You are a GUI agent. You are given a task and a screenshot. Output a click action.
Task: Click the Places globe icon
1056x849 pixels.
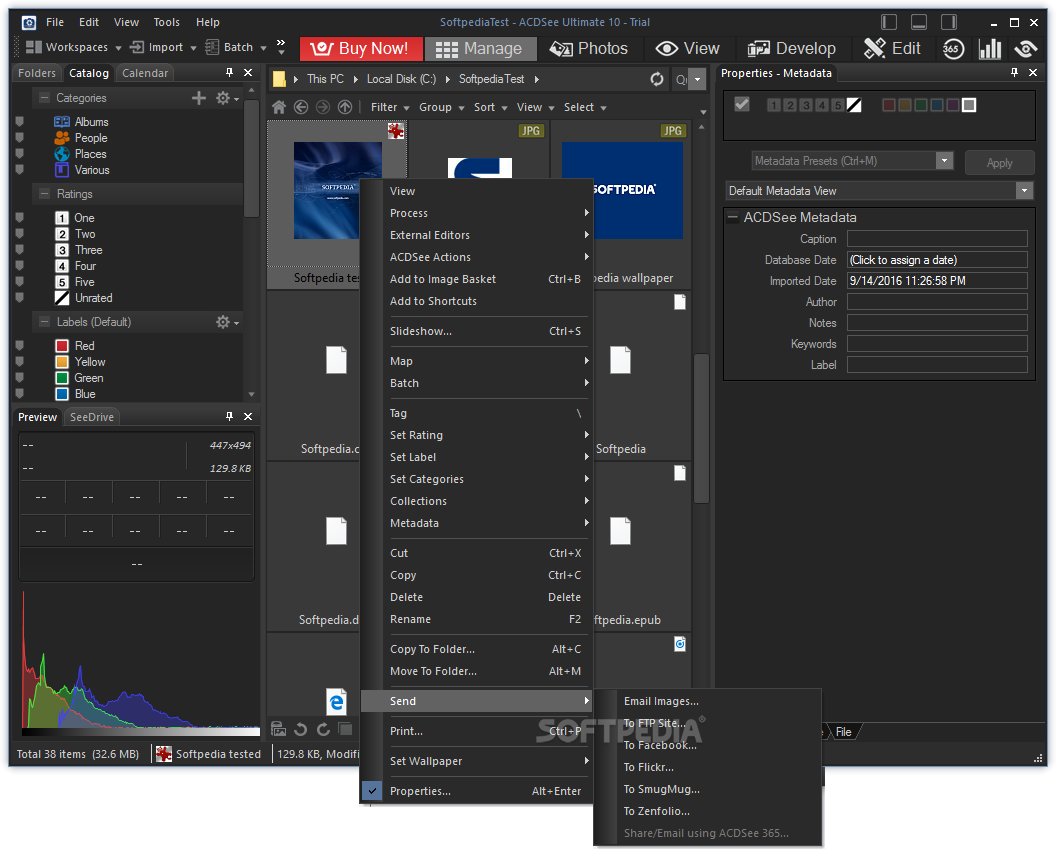click(x=62, y=154)
